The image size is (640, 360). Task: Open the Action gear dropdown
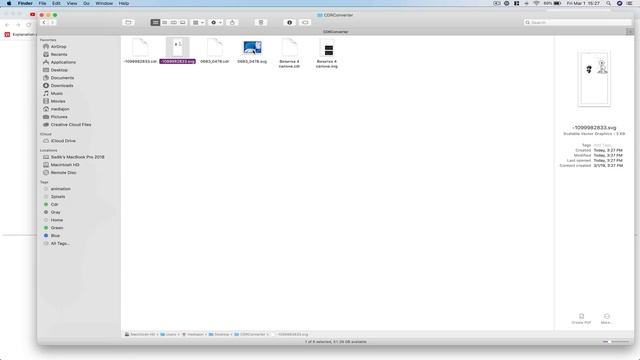pyautogui.click(x=216, y=22)
